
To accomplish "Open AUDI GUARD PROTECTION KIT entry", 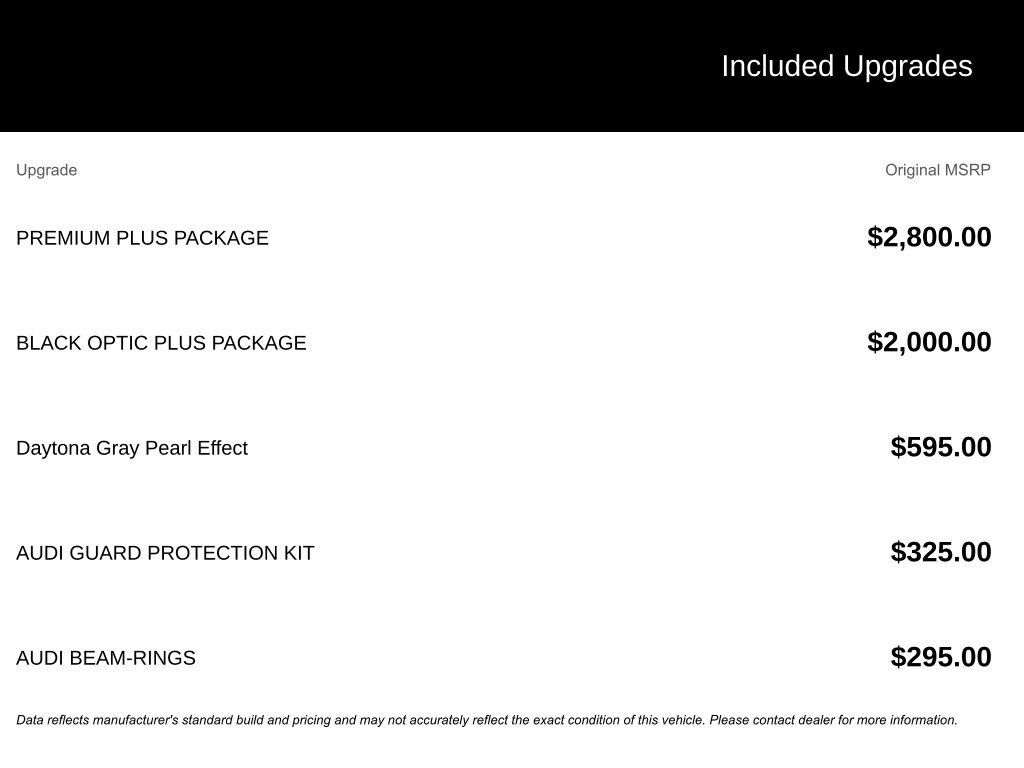I will (165, 553).
